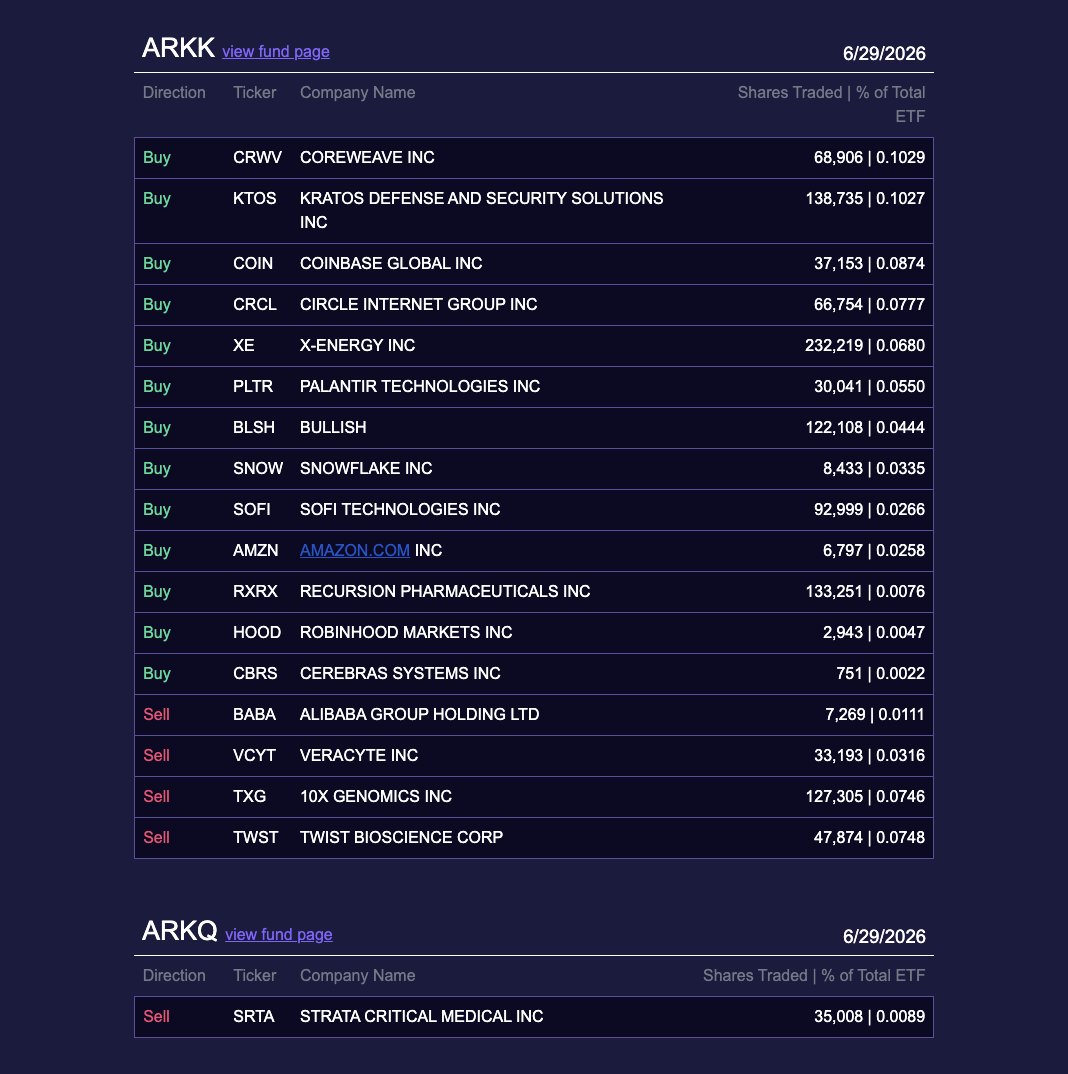This screenshot has height=1074, width=1068.
Task: Click shares value 6,797 | 0.0258
Action: [874, 551]
